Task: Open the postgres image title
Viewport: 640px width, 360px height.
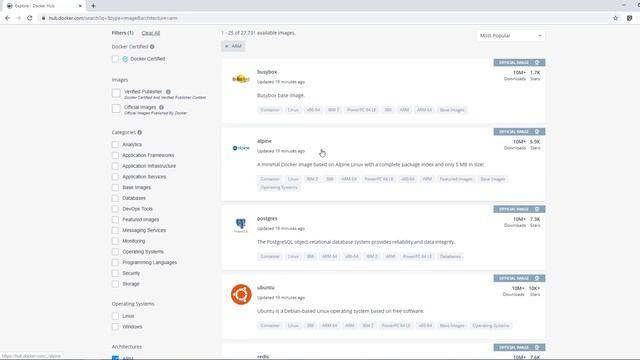Action: tap(267, 218)
